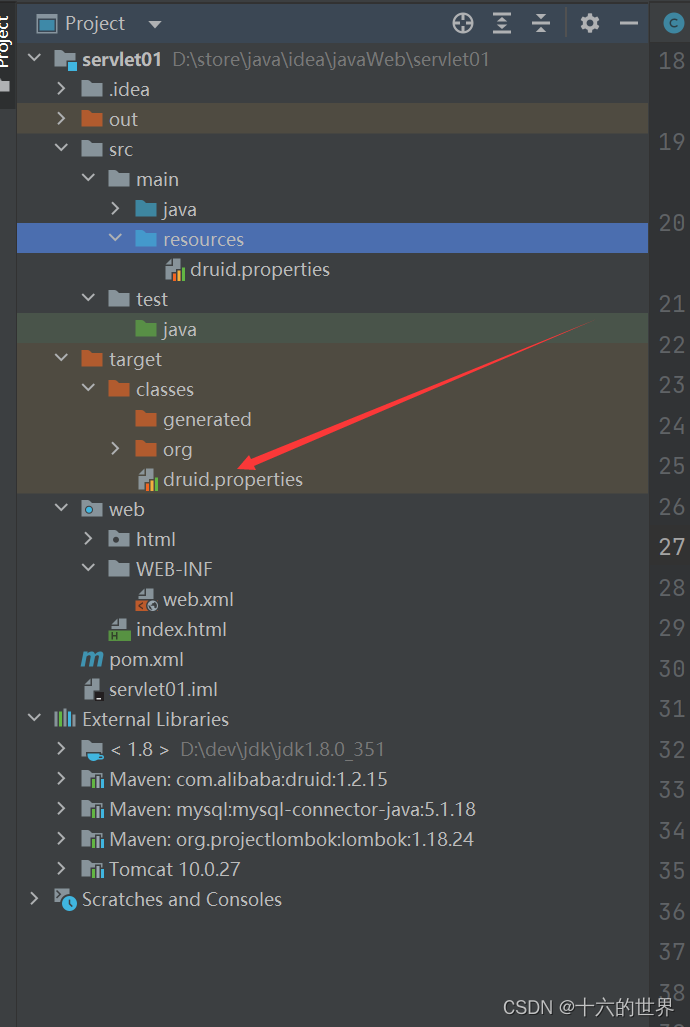
Task: Select the test folder label
Action: click(x=152, y=299)
